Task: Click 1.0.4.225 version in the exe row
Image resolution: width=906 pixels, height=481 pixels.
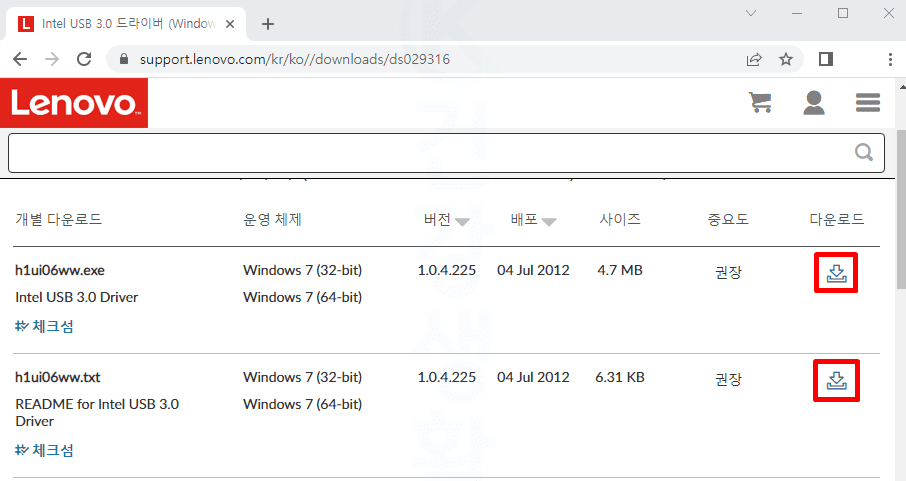Action: click(x=447, y=270)
